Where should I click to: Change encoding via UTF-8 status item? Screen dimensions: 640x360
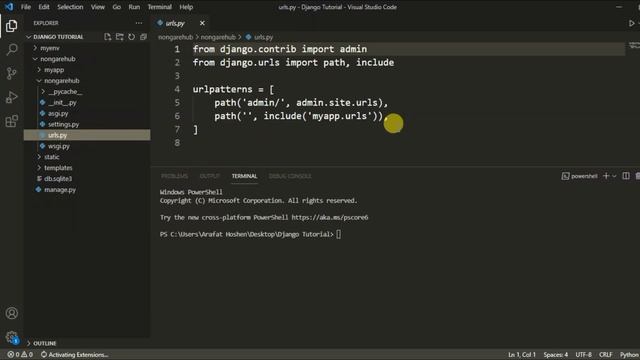(583, 355)
